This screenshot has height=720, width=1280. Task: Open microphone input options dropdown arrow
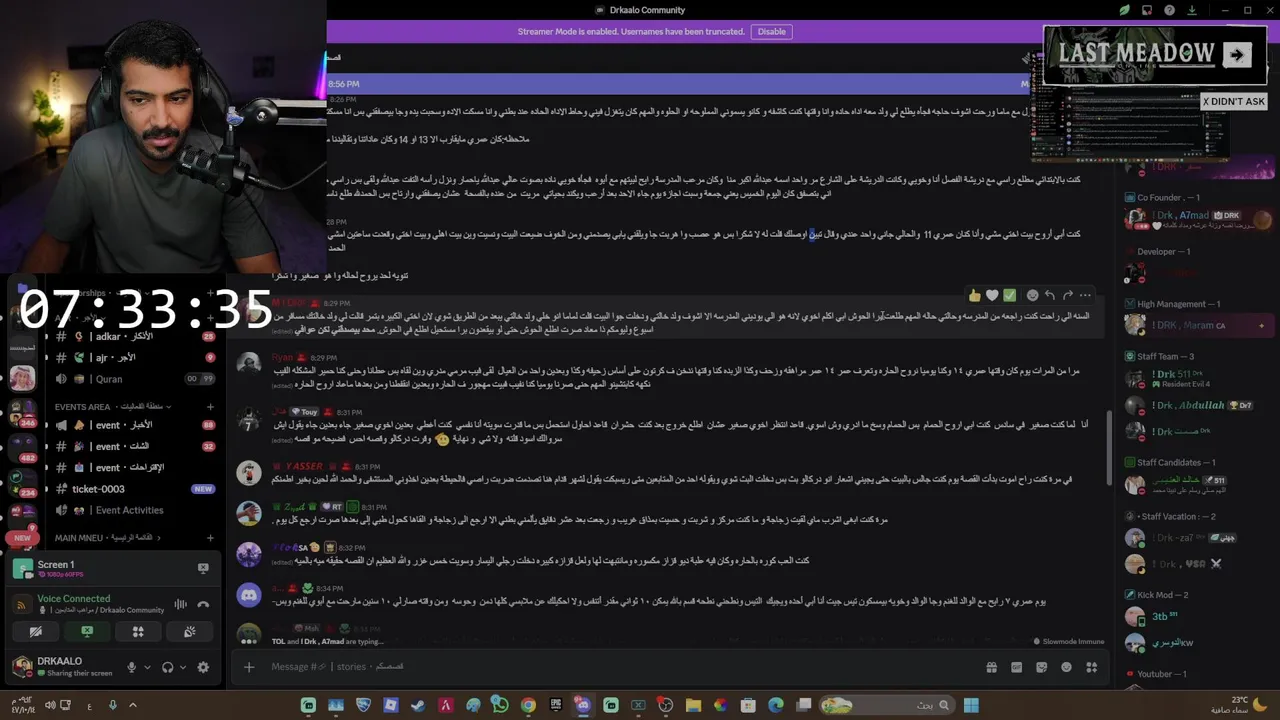[x=147, y=667]
